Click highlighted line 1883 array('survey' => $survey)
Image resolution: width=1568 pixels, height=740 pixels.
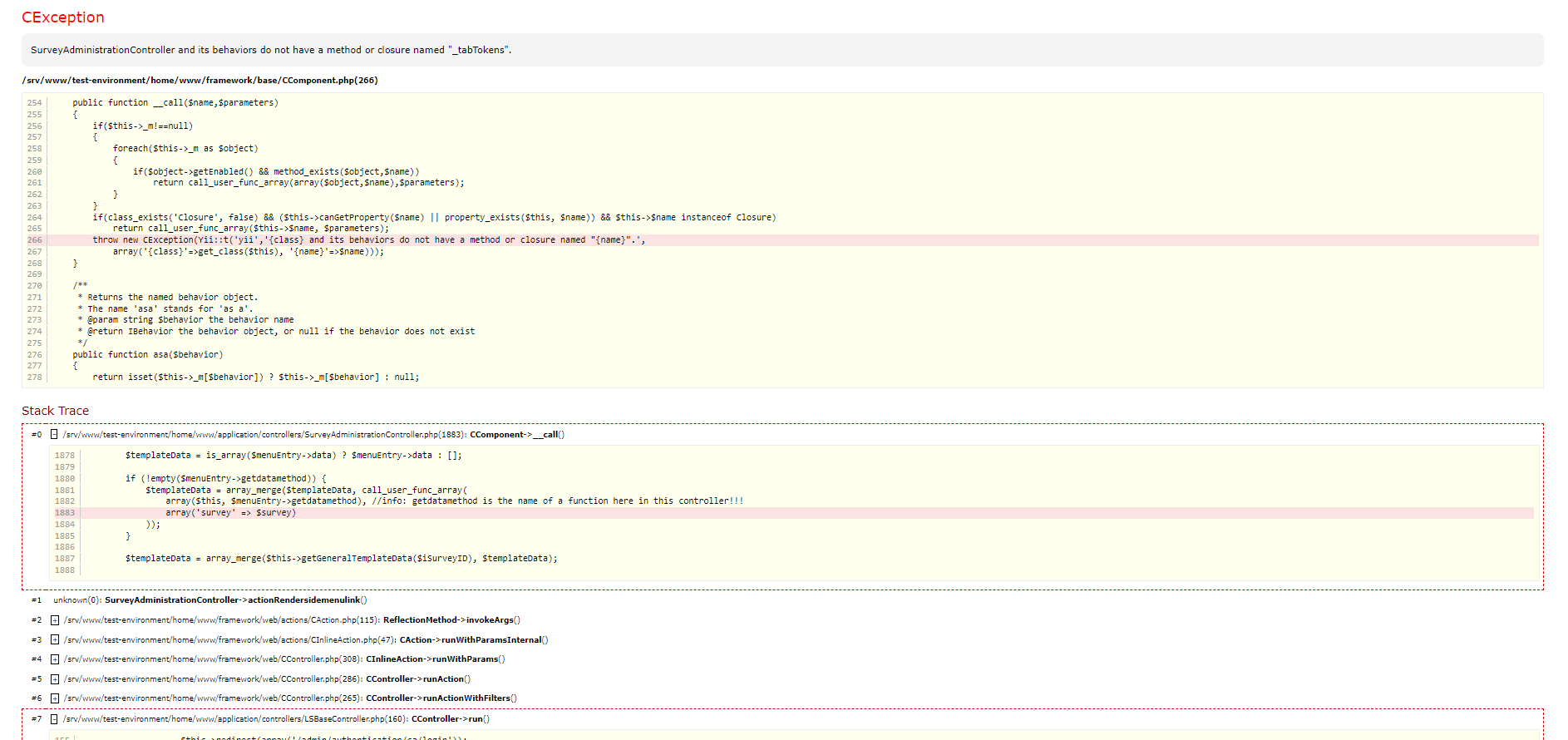click(230, 513)
